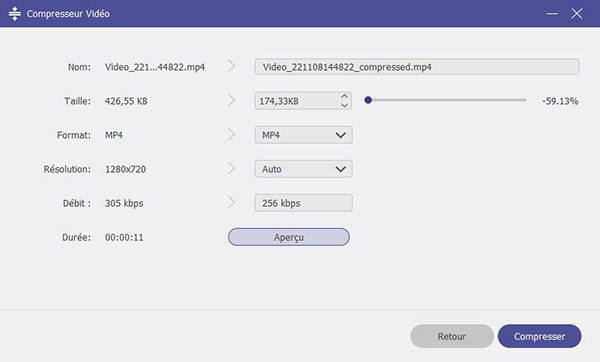Click the Aperçu preview button
The width and height of the screenshot is (600, 362).
(x=289, y=237)
